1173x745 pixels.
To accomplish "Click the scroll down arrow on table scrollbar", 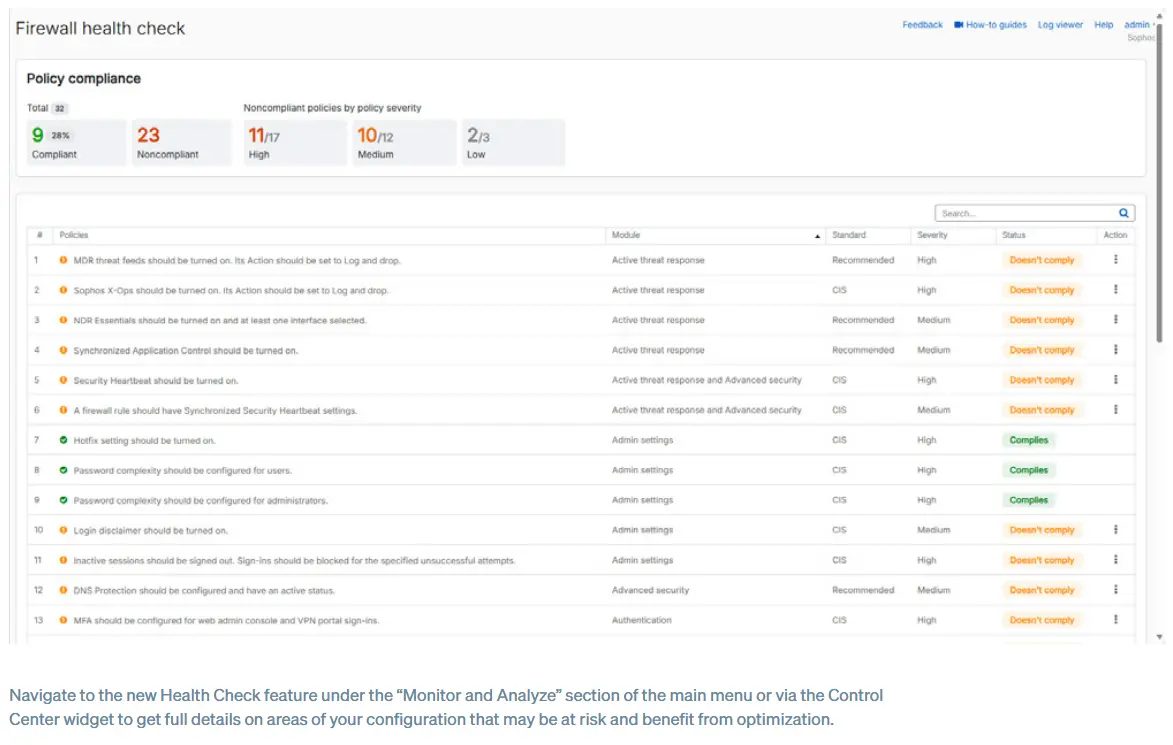I will 1160,637.
